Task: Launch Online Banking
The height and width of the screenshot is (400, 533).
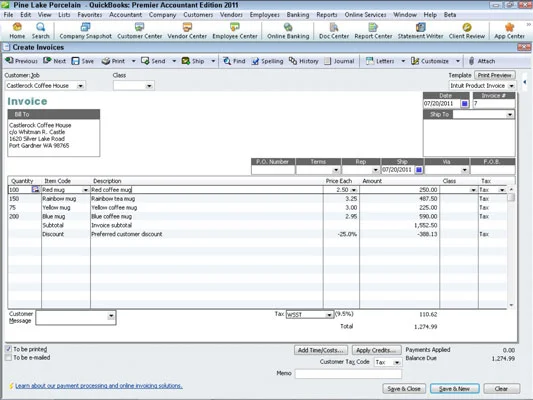Action: click(288, 31)
